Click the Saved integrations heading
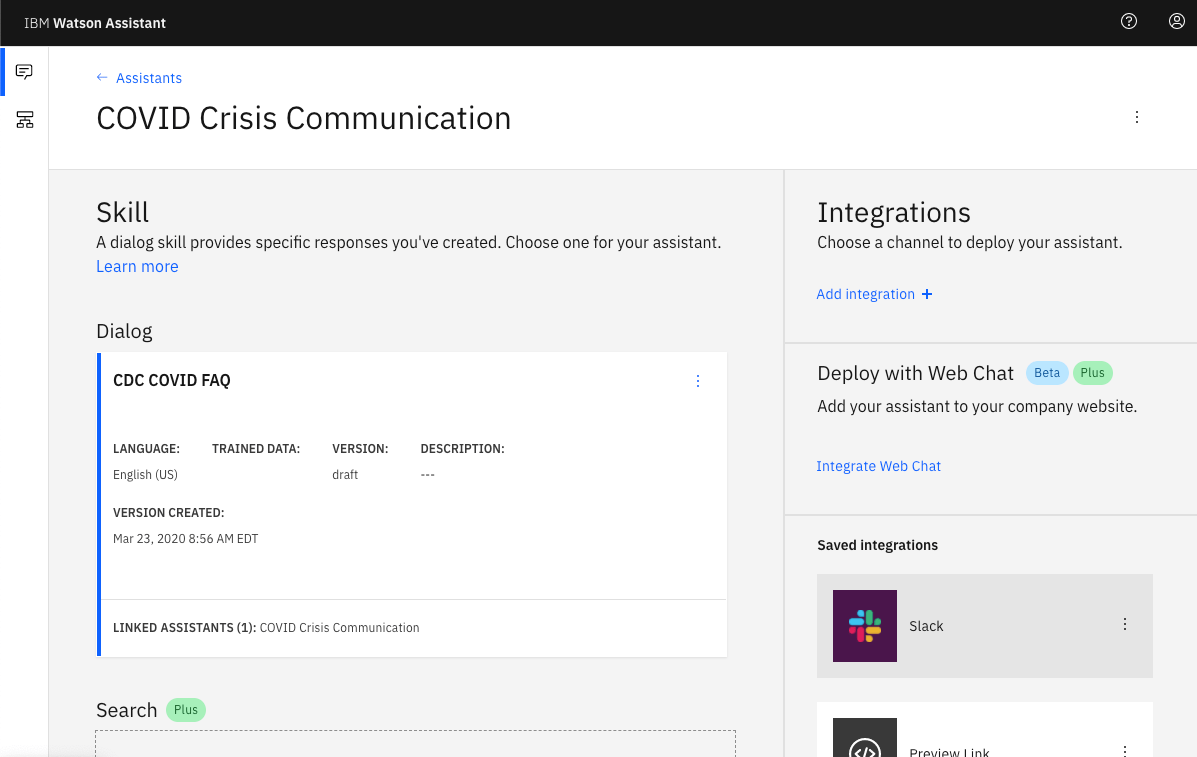 click(877, 546)
